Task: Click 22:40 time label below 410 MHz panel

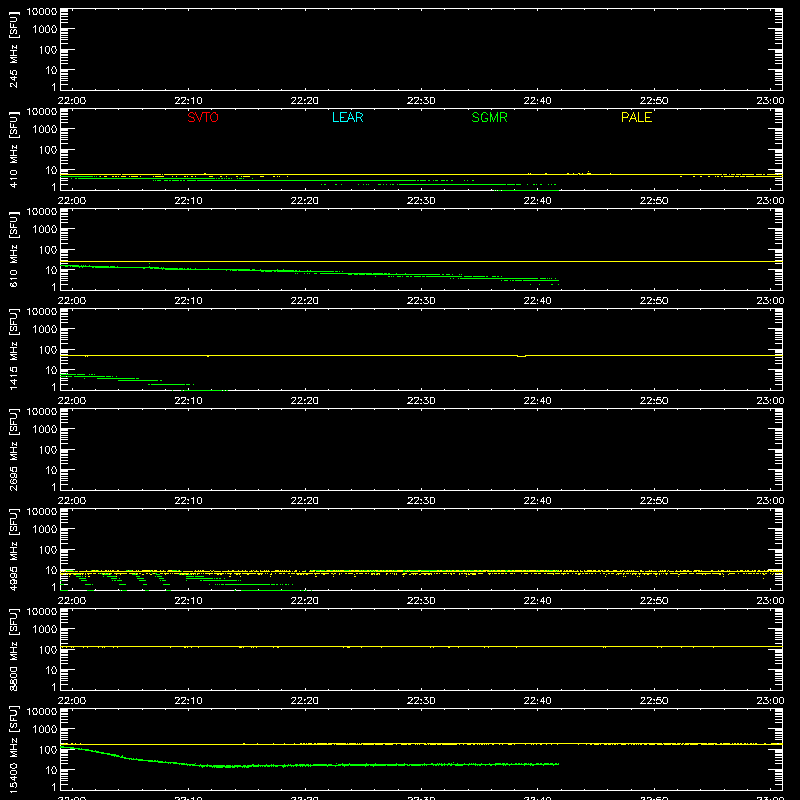Action: 537,201
